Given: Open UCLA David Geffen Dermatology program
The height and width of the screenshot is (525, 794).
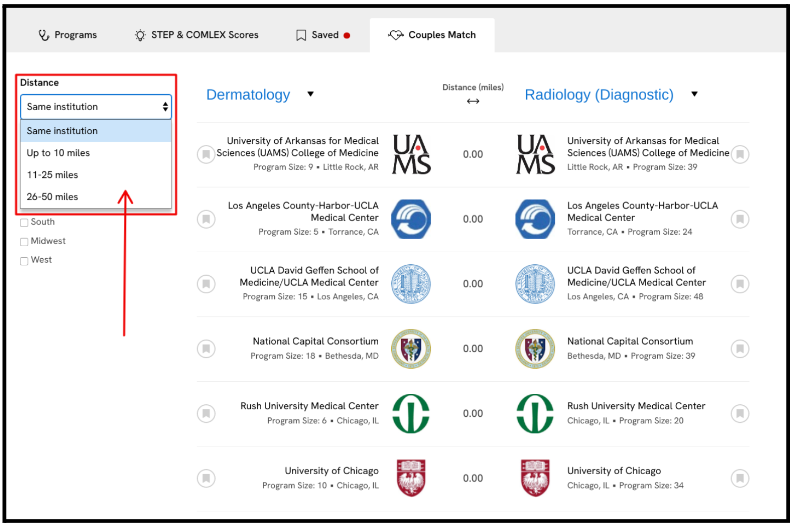Looking at the screenshot, I should (309, 276).
